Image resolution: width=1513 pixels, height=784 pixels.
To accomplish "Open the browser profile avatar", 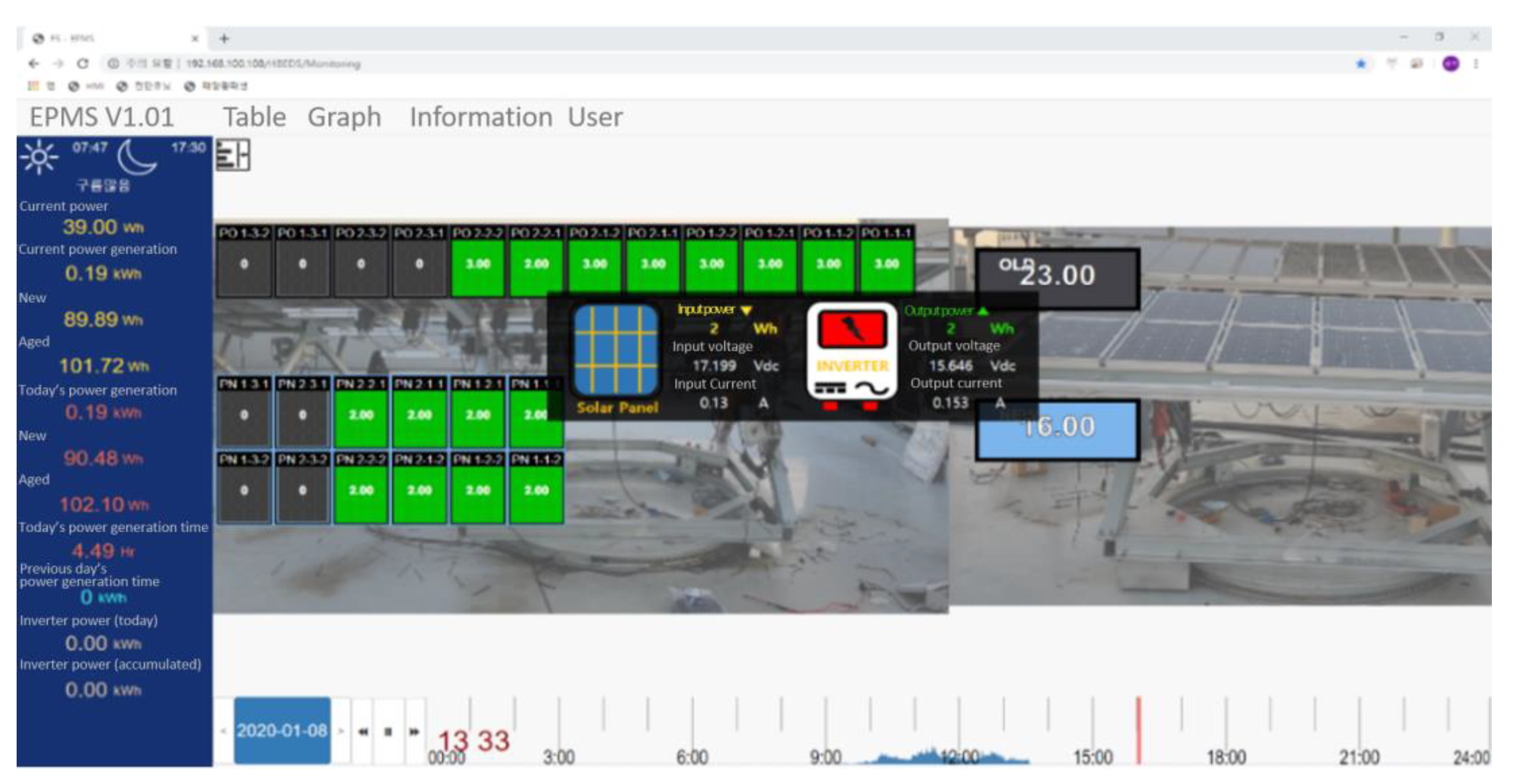I will point(1451,64).
